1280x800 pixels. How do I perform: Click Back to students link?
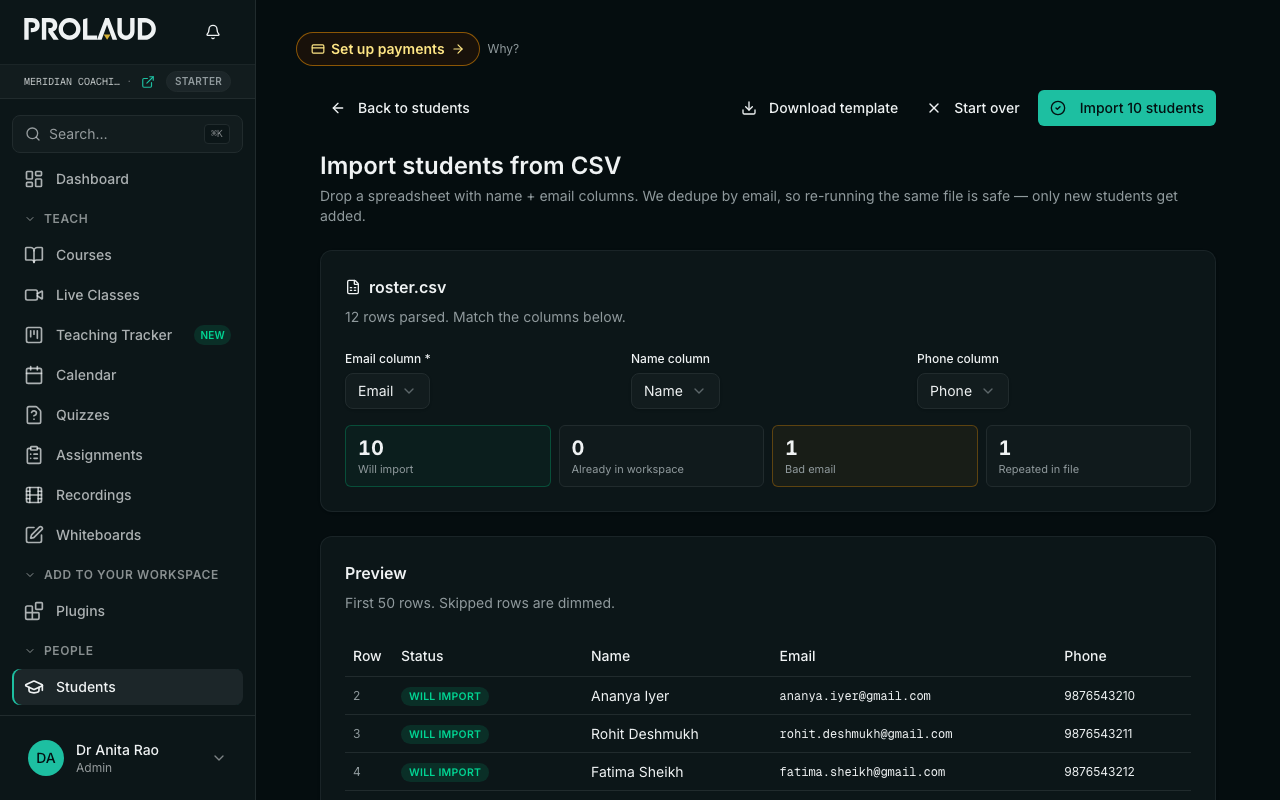tap(400, 108)
